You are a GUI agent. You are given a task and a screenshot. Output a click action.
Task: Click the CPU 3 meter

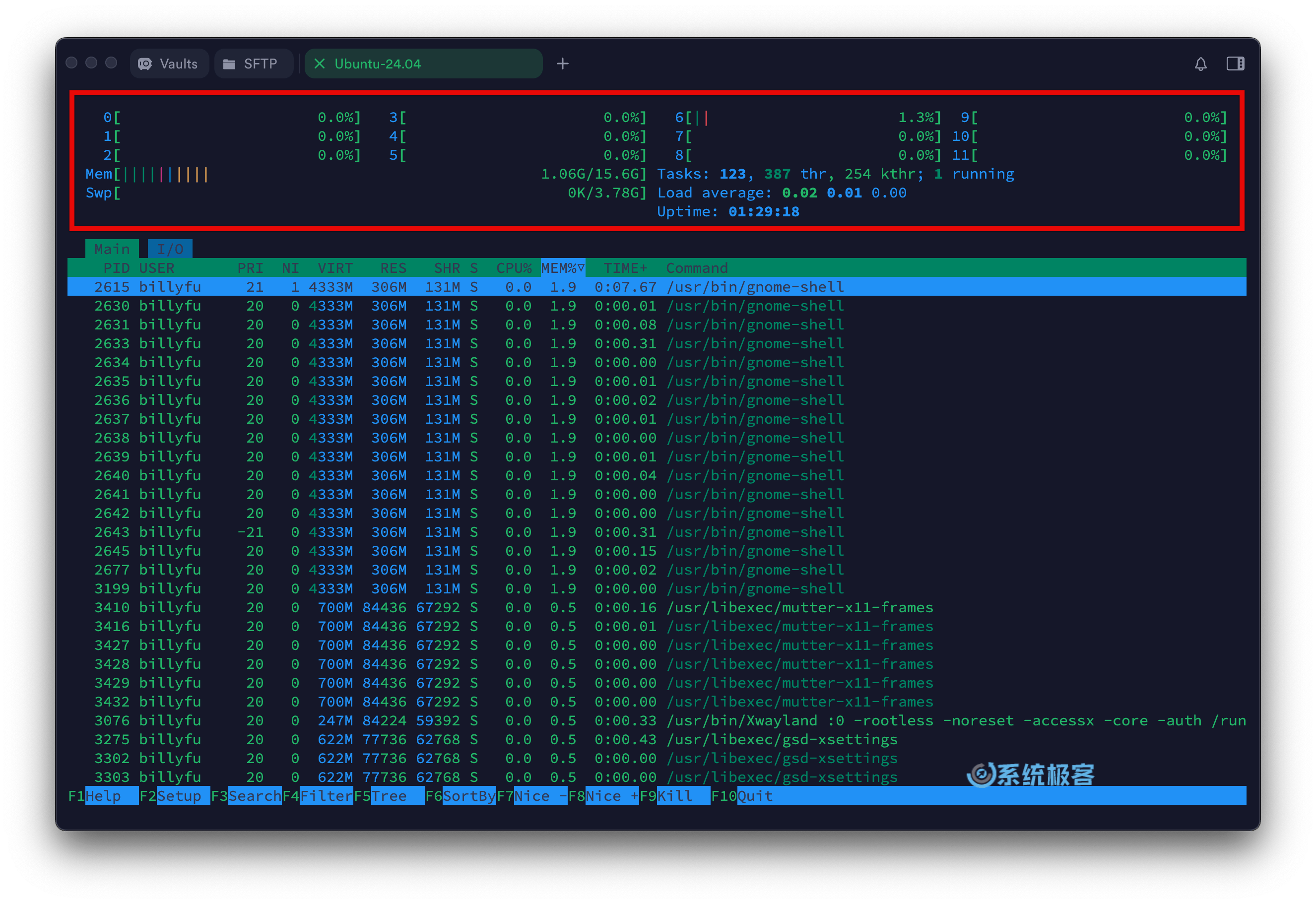pos(518,117)
